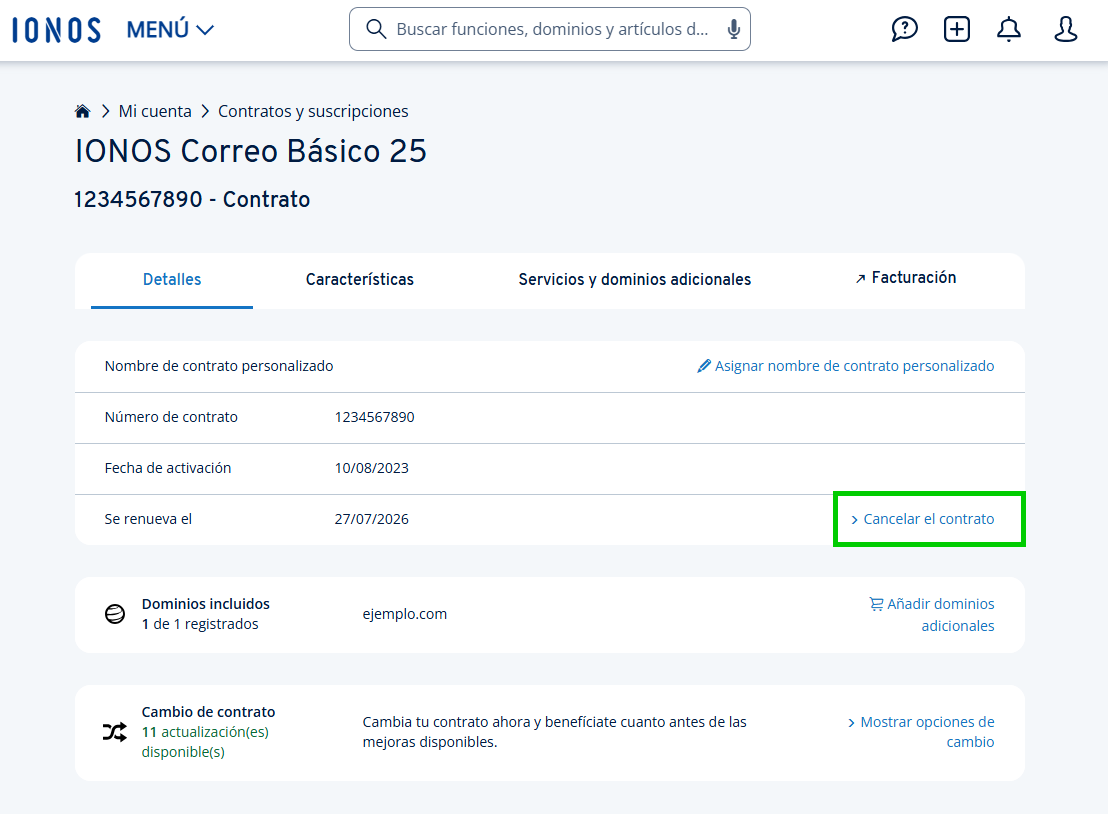The image size is (1108, 814).
Task: Click Añadir dominios adicionales link
Action: (932, 615)
